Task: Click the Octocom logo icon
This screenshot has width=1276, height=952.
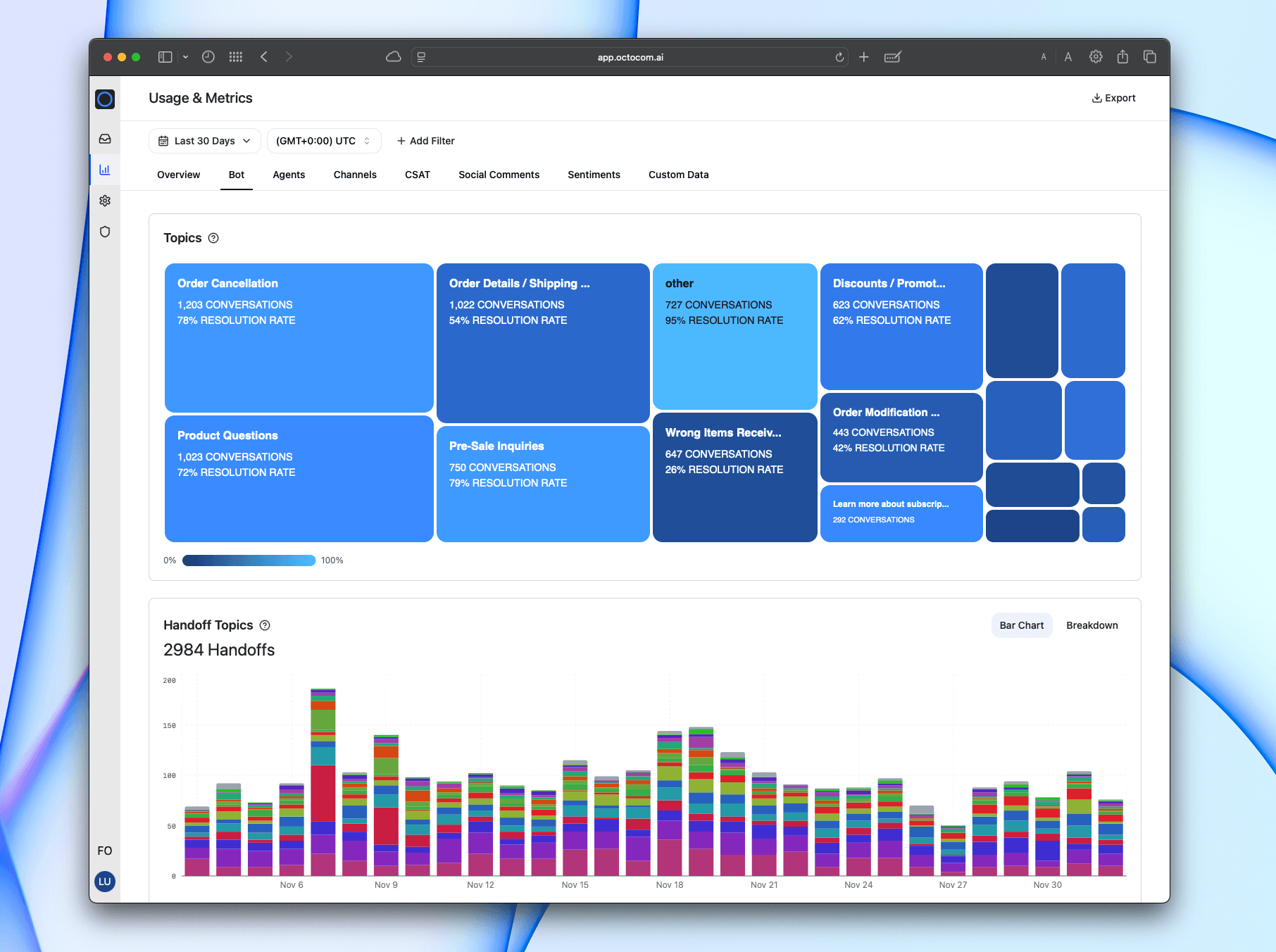Action: pos(105,99)
